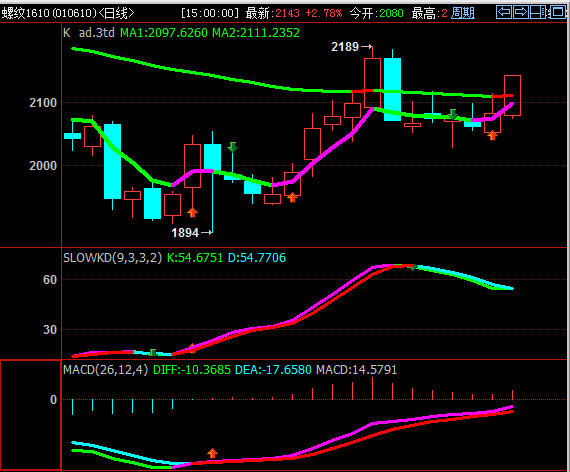
Task: Click the 2000 price axis label
Action: tap(43, 166)
